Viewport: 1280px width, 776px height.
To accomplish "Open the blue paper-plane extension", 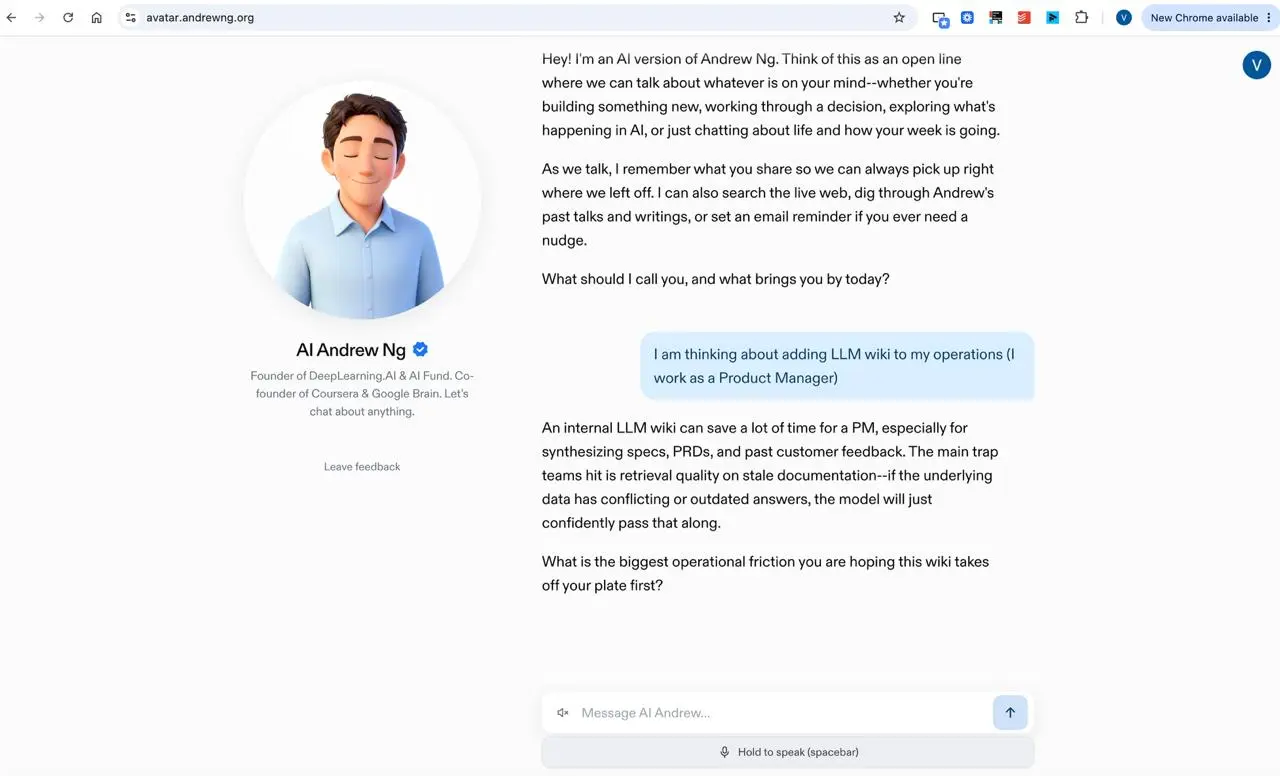I will (x=1052, y=18).
